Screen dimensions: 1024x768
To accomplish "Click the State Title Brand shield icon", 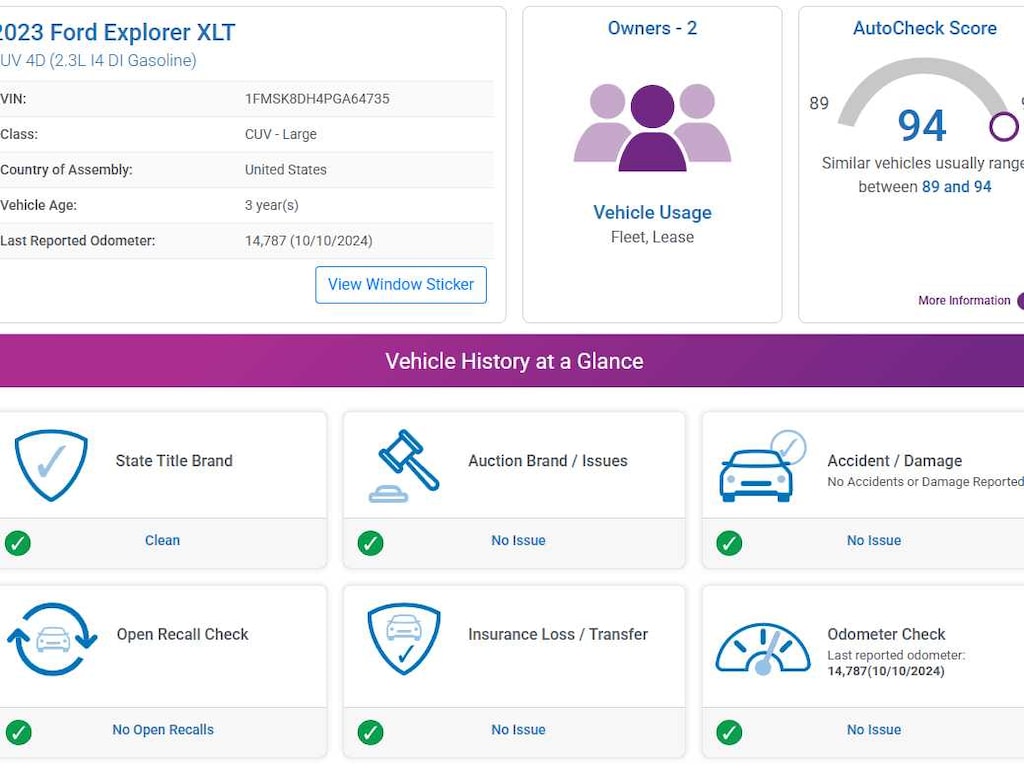I will pos(51,465).
